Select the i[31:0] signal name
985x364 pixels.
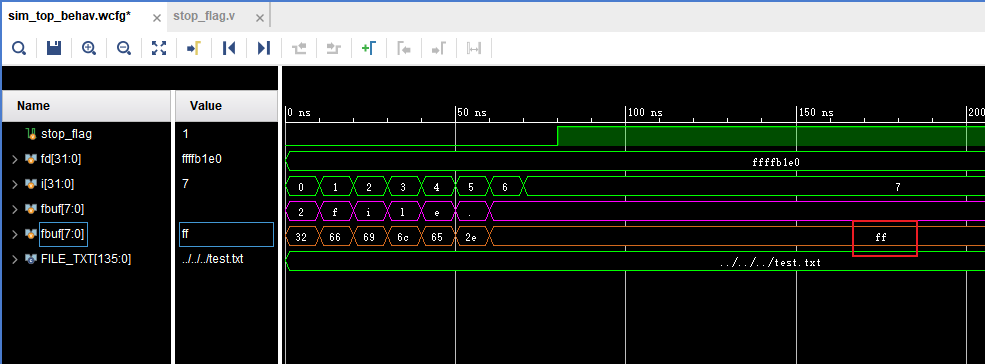point(57,184)
